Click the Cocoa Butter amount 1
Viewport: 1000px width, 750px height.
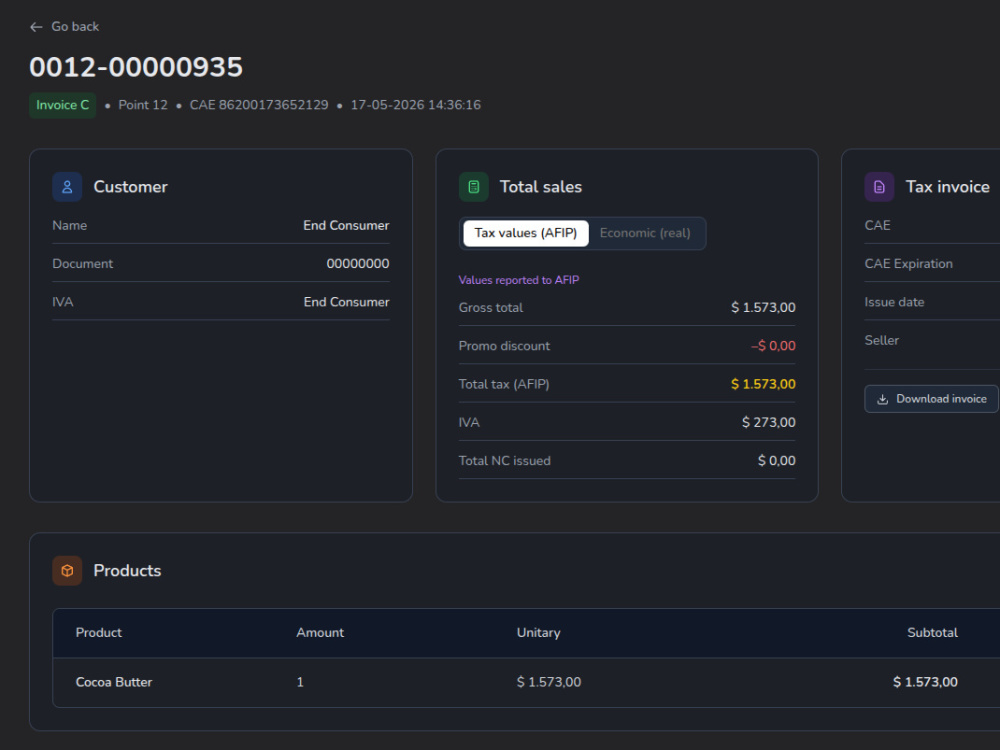click(300, 682)
